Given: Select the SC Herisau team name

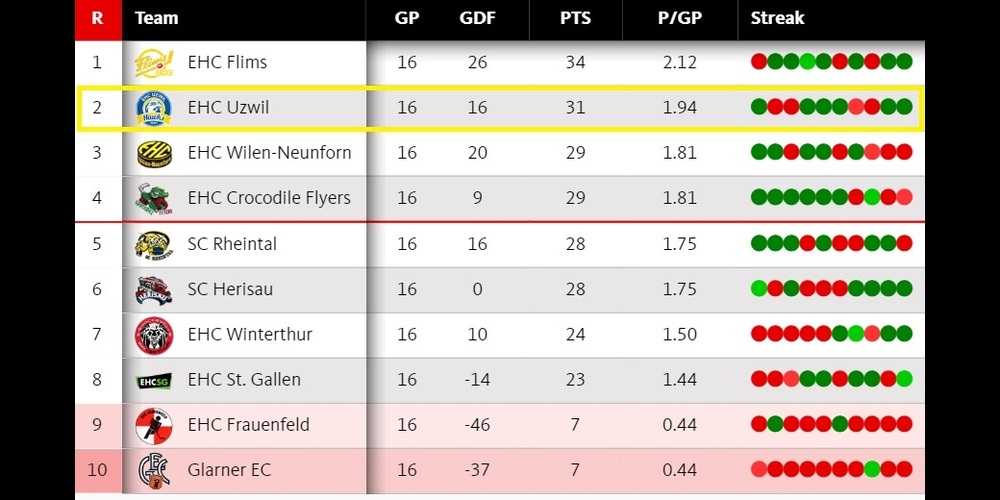Looking at the screenshot, I should [x=231, y=289].
